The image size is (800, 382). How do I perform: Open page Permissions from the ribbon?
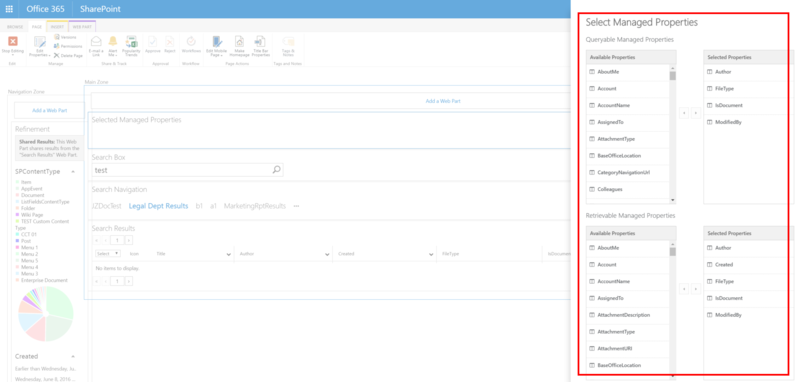click(68, 46)
